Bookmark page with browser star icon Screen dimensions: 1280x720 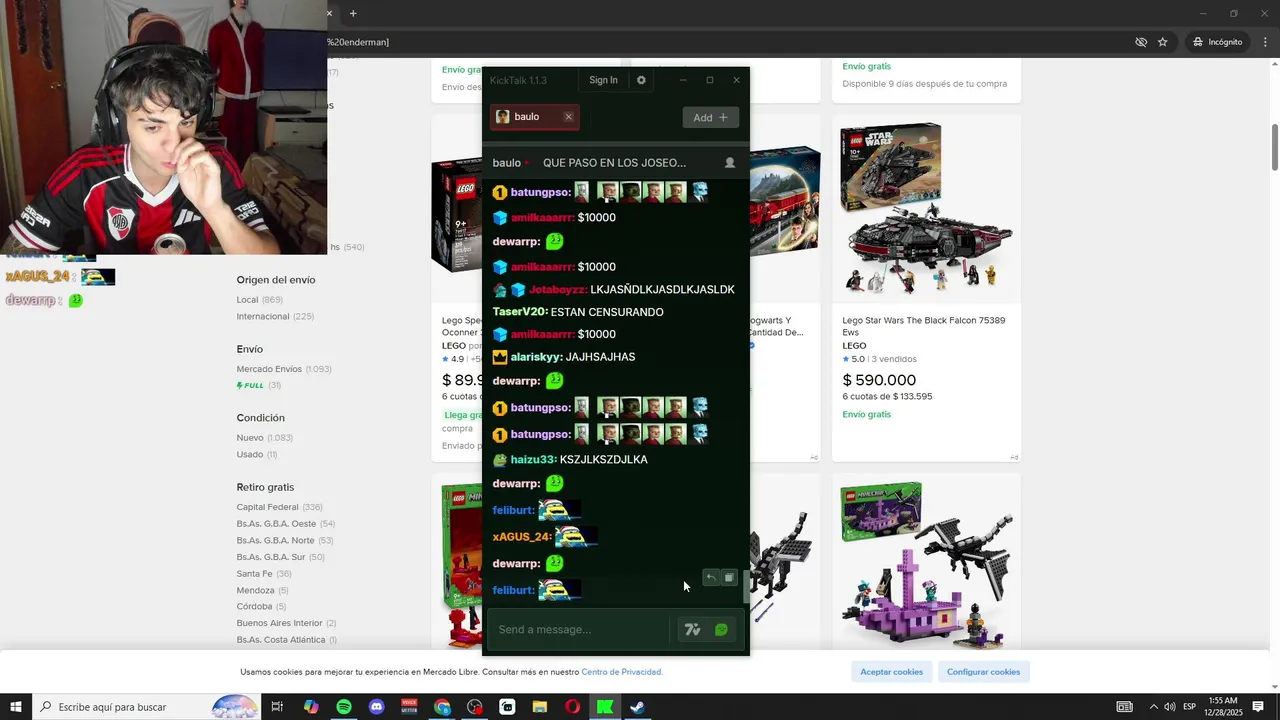coord(1162,42)
